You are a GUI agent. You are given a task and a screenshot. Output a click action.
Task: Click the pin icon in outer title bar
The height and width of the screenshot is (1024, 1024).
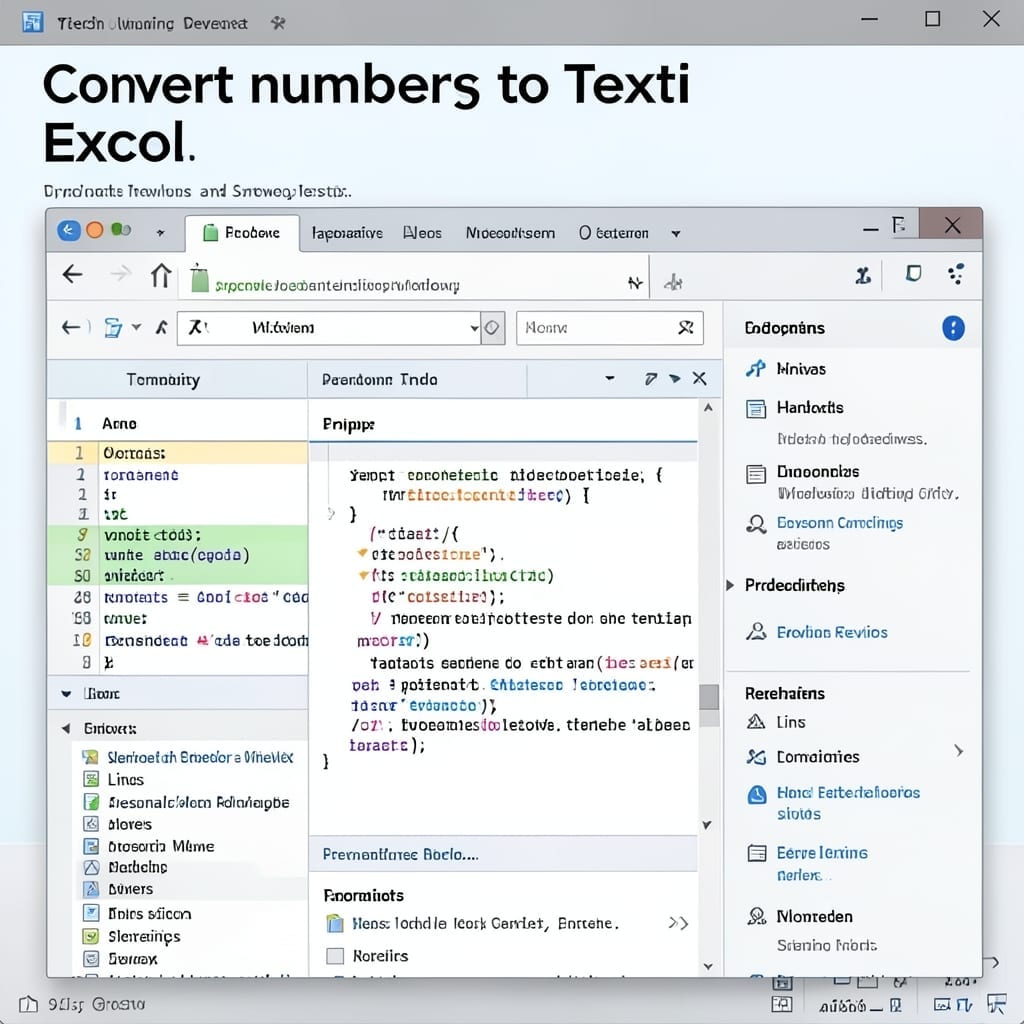pos(278,24)
